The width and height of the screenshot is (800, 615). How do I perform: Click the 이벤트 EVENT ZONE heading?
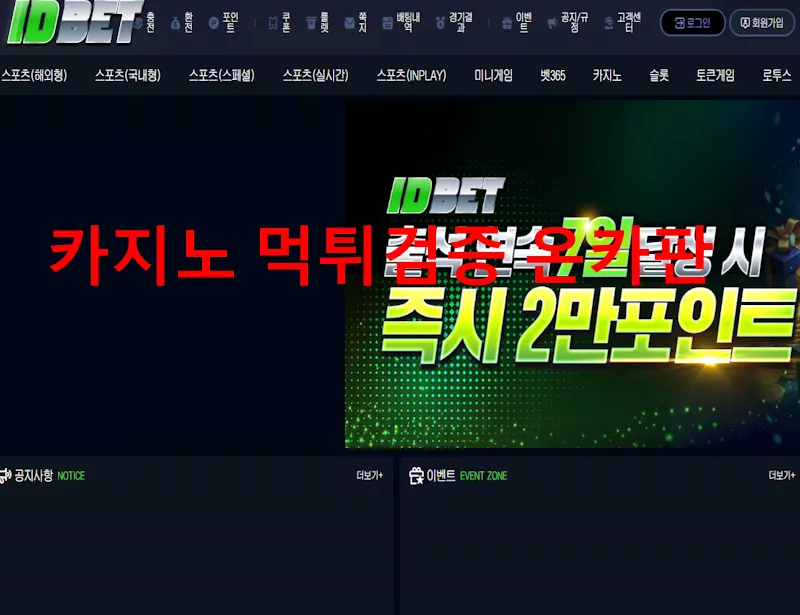pos(458,476)
